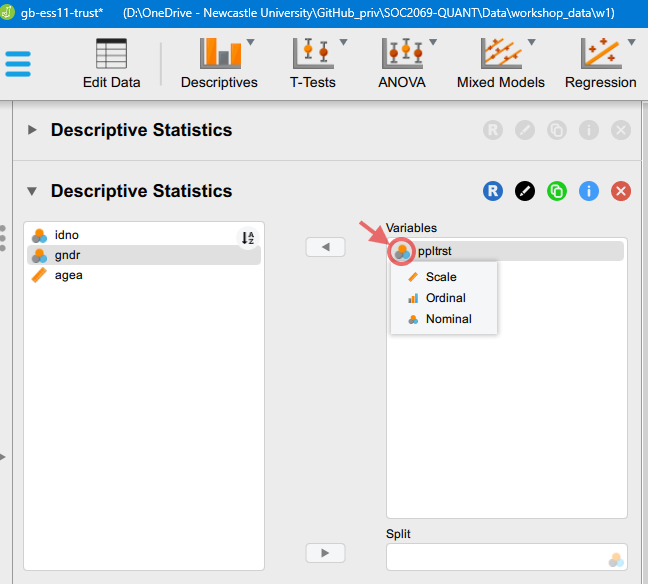Image resolution: width=648 pixels, height=584 pixels.
Task: Open the hamburger main menu
Action: coord(18,63)
